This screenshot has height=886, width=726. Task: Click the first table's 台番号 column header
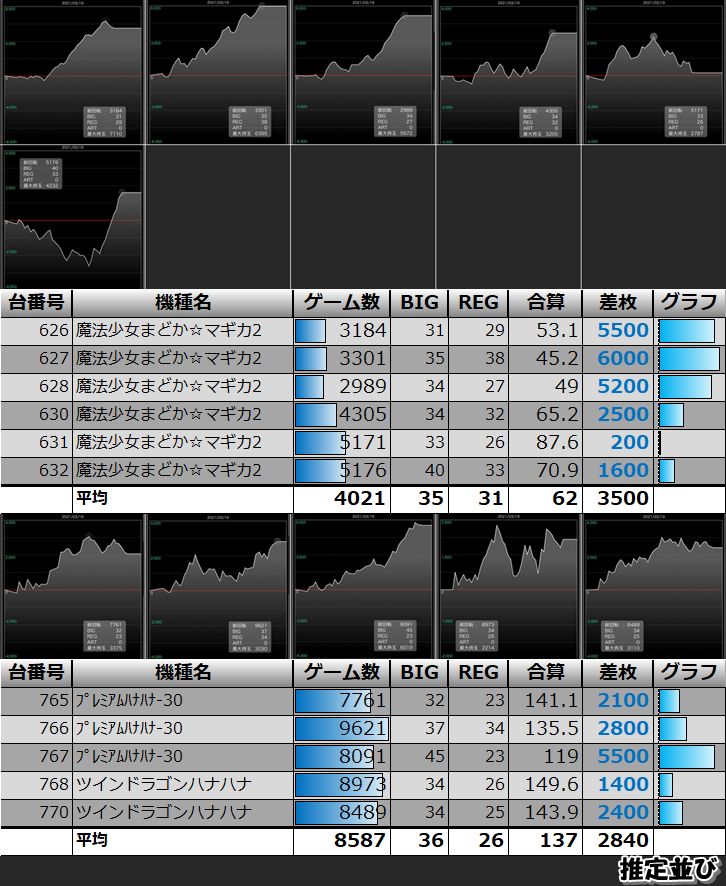click(36, 303)
